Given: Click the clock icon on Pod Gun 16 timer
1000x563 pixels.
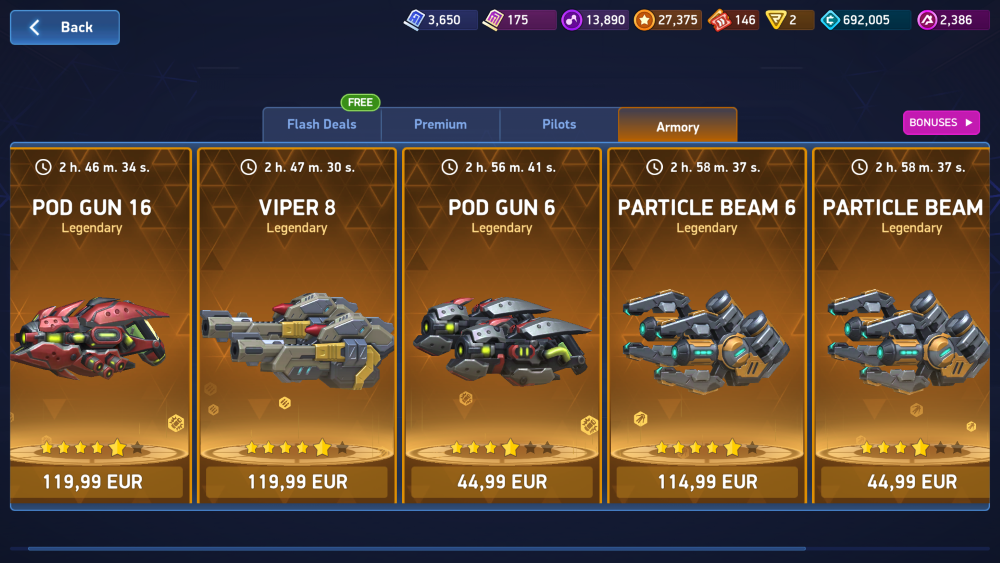Looking at the screenshot, I should pos(43,167).
